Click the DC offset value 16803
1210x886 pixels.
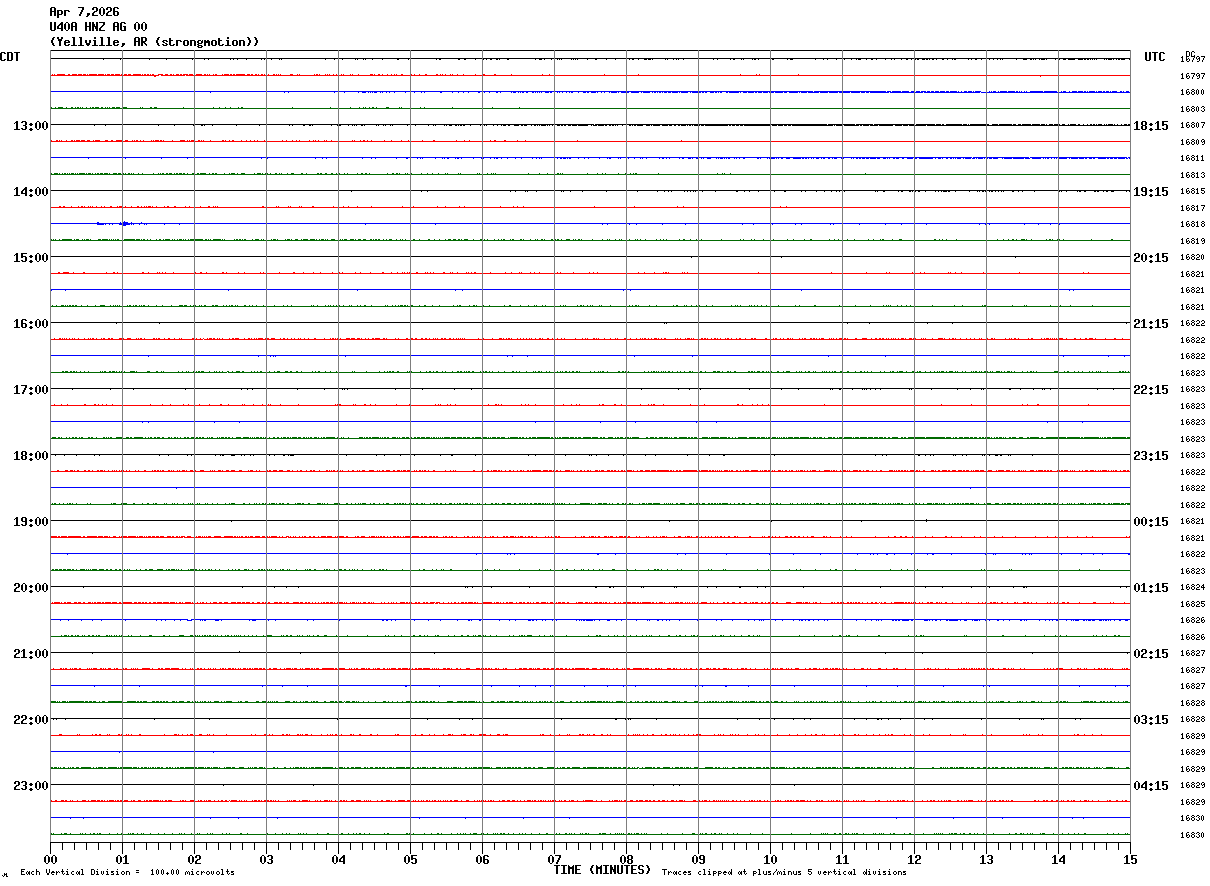coord(1192,109)
